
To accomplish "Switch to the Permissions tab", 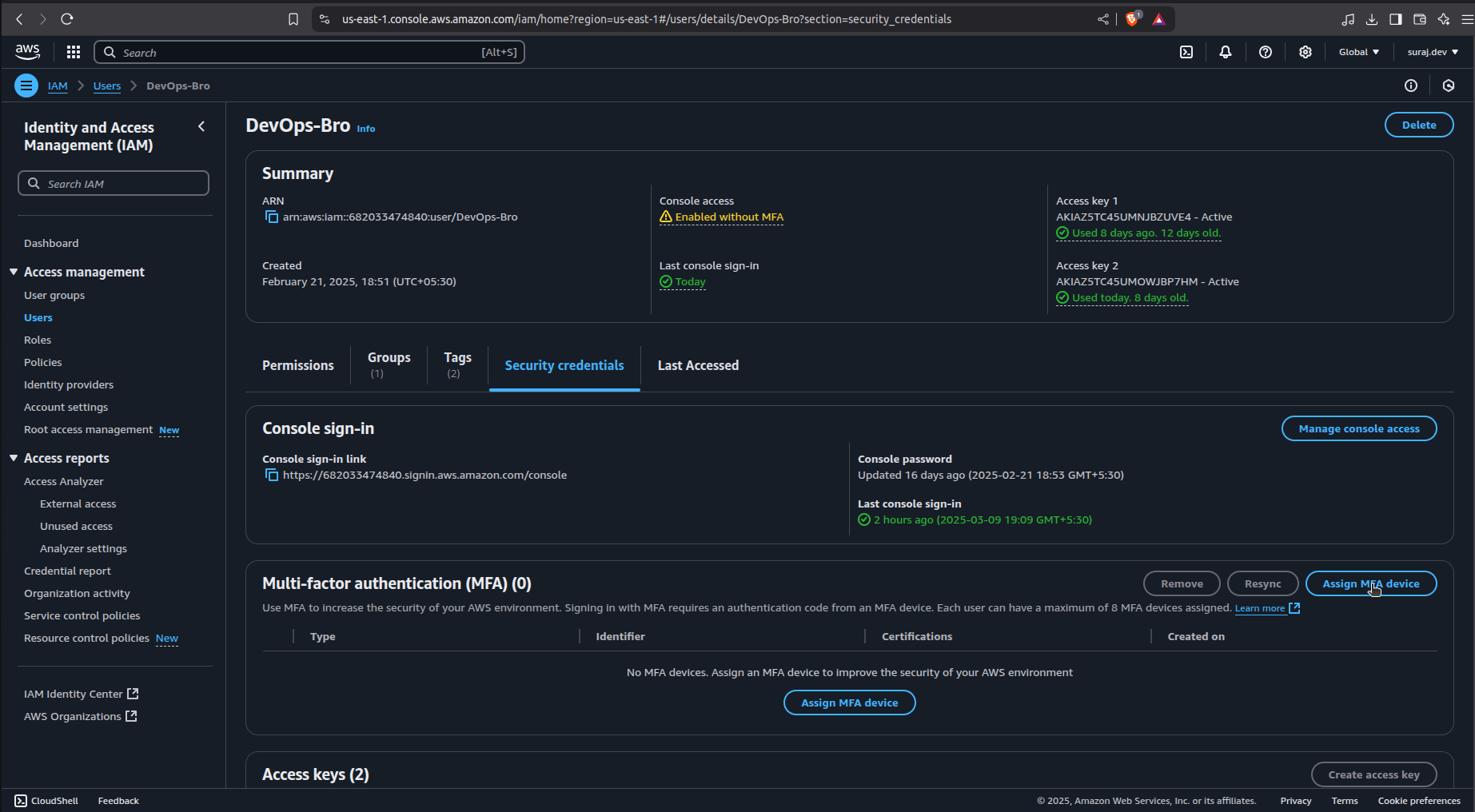I will (x=298, y=365).
